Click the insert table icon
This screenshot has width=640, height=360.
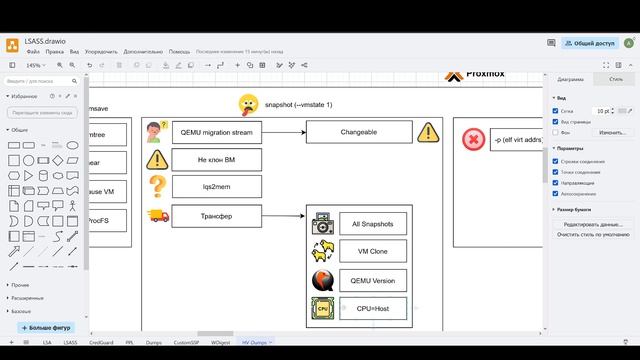pyautogui.click(x=262, y=65)
